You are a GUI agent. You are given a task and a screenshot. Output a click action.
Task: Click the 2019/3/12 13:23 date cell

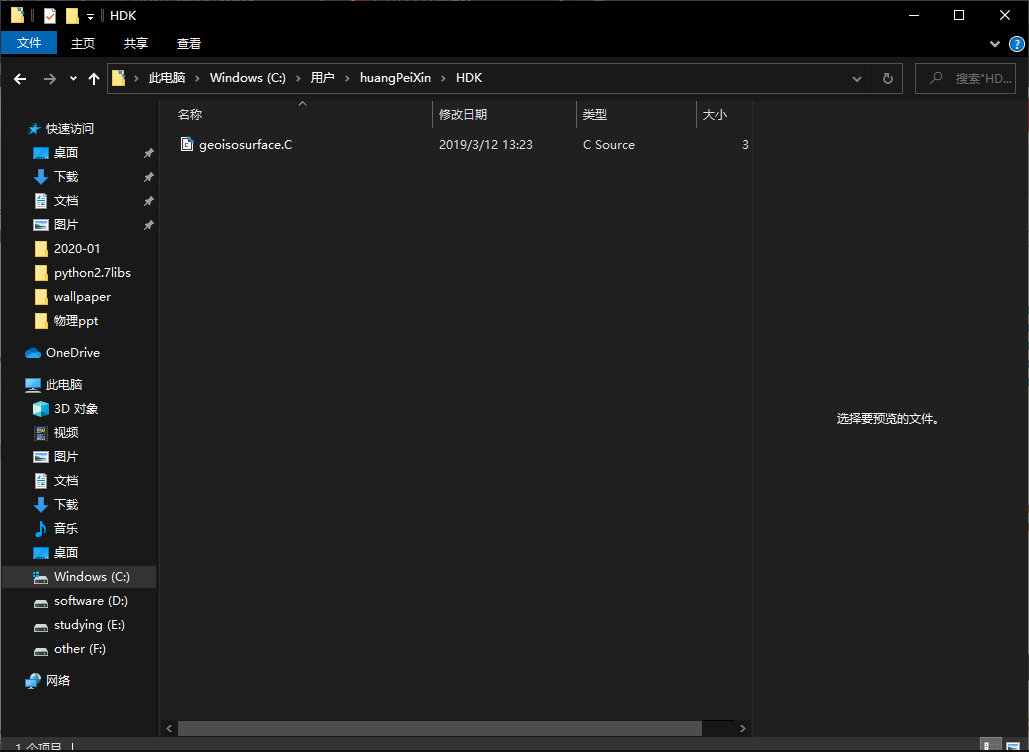[x=486, y=144]
